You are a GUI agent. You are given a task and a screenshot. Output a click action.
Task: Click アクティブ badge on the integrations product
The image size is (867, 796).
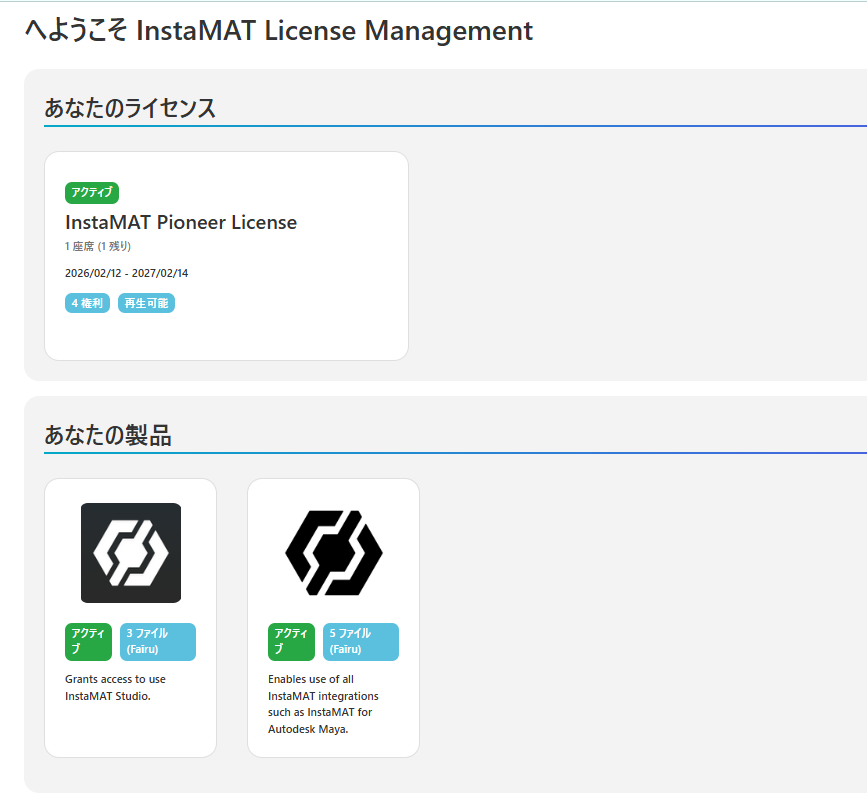pos(291,642)
